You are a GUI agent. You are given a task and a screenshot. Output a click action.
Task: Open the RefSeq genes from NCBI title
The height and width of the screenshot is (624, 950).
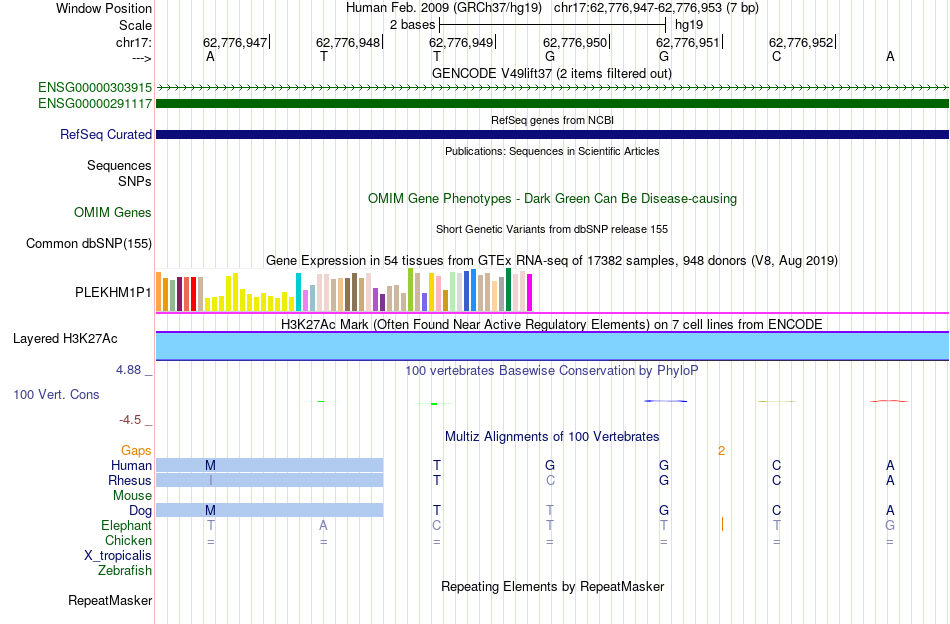coord(552,120)
